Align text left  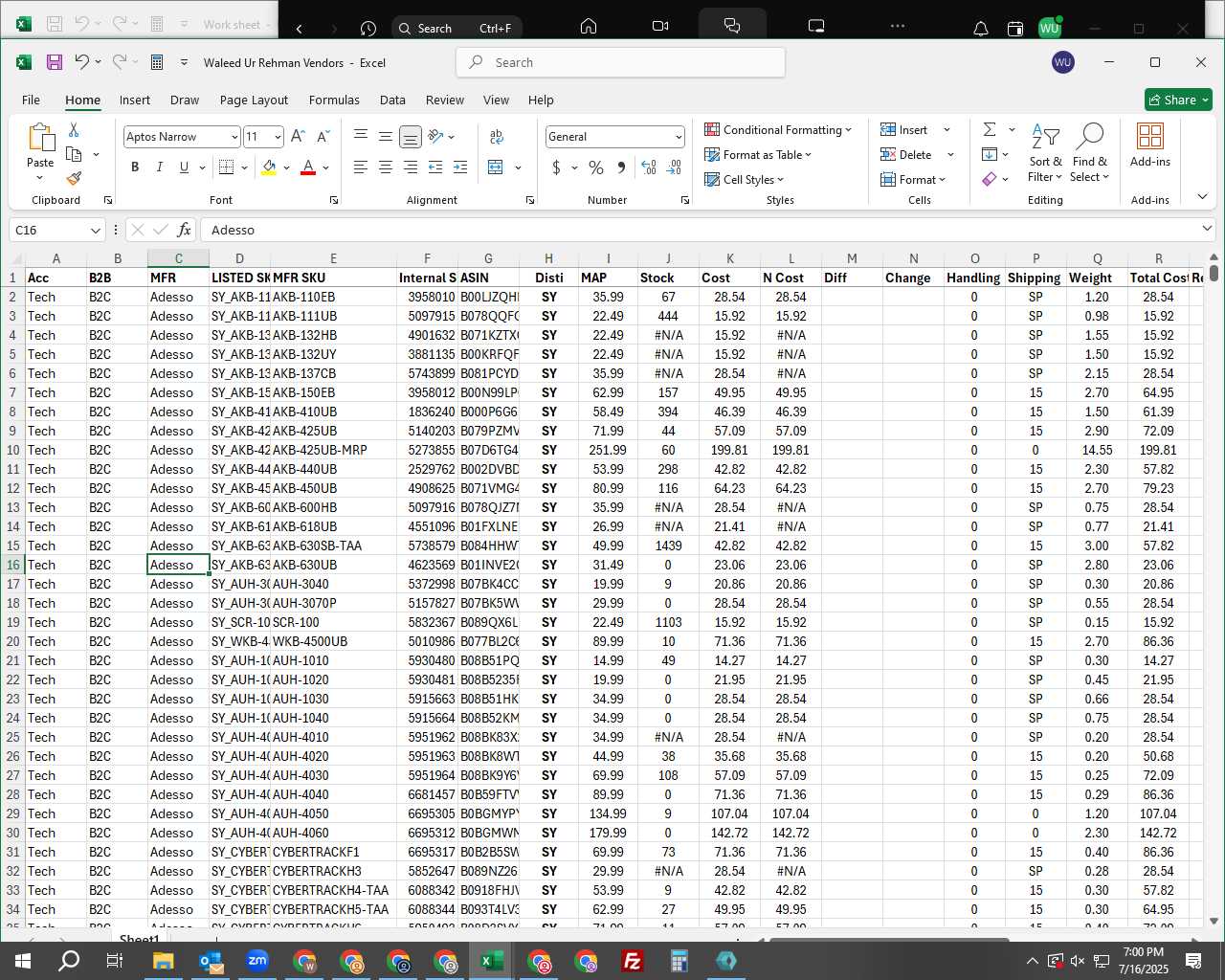(x=361, y=167)
